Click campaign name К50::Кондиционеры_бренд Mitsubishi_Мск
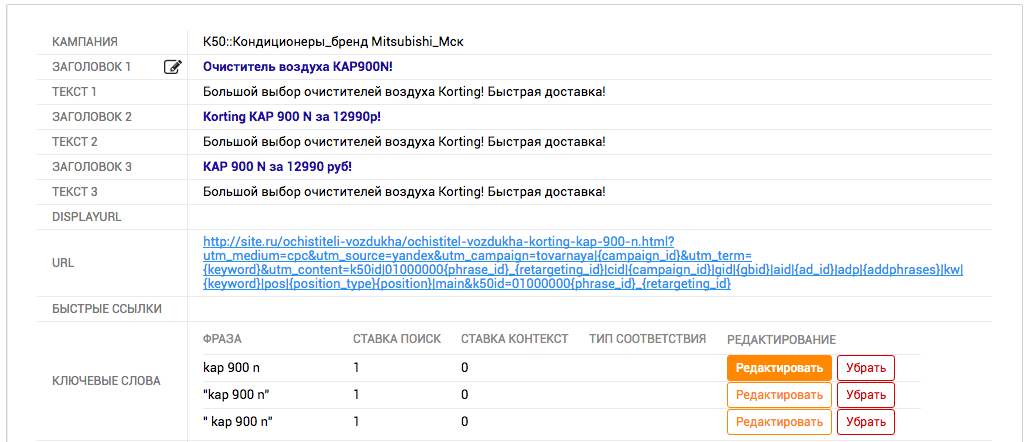Viewport: 1028px width, 442px height. (334, 42)
